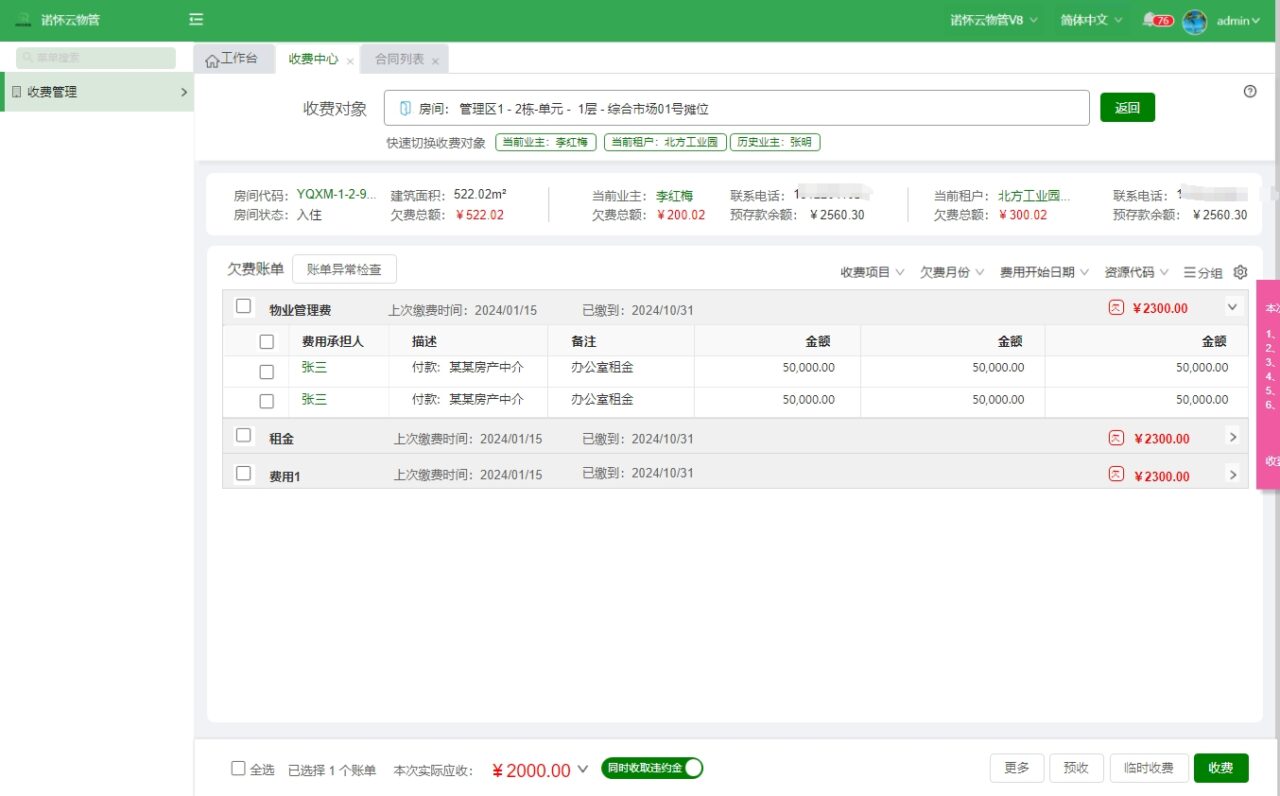Open the 费用开始日期 filter dropdown
This screenshot has height=796, width=1280.
click(x=1045, y=272)
